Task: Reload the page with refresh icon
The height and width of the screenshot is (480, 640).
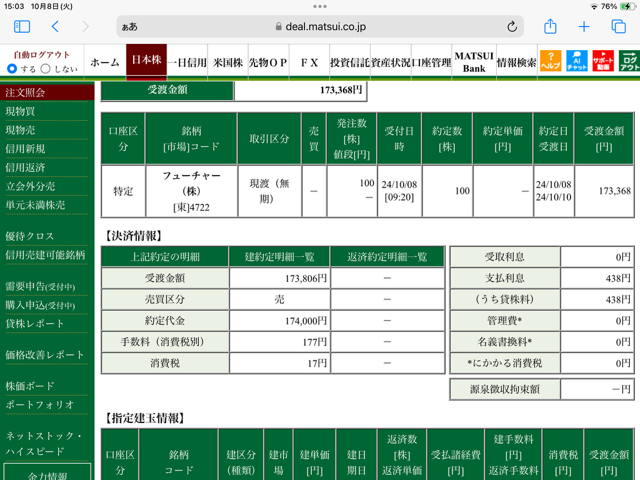Action: (x=512, y=27)
